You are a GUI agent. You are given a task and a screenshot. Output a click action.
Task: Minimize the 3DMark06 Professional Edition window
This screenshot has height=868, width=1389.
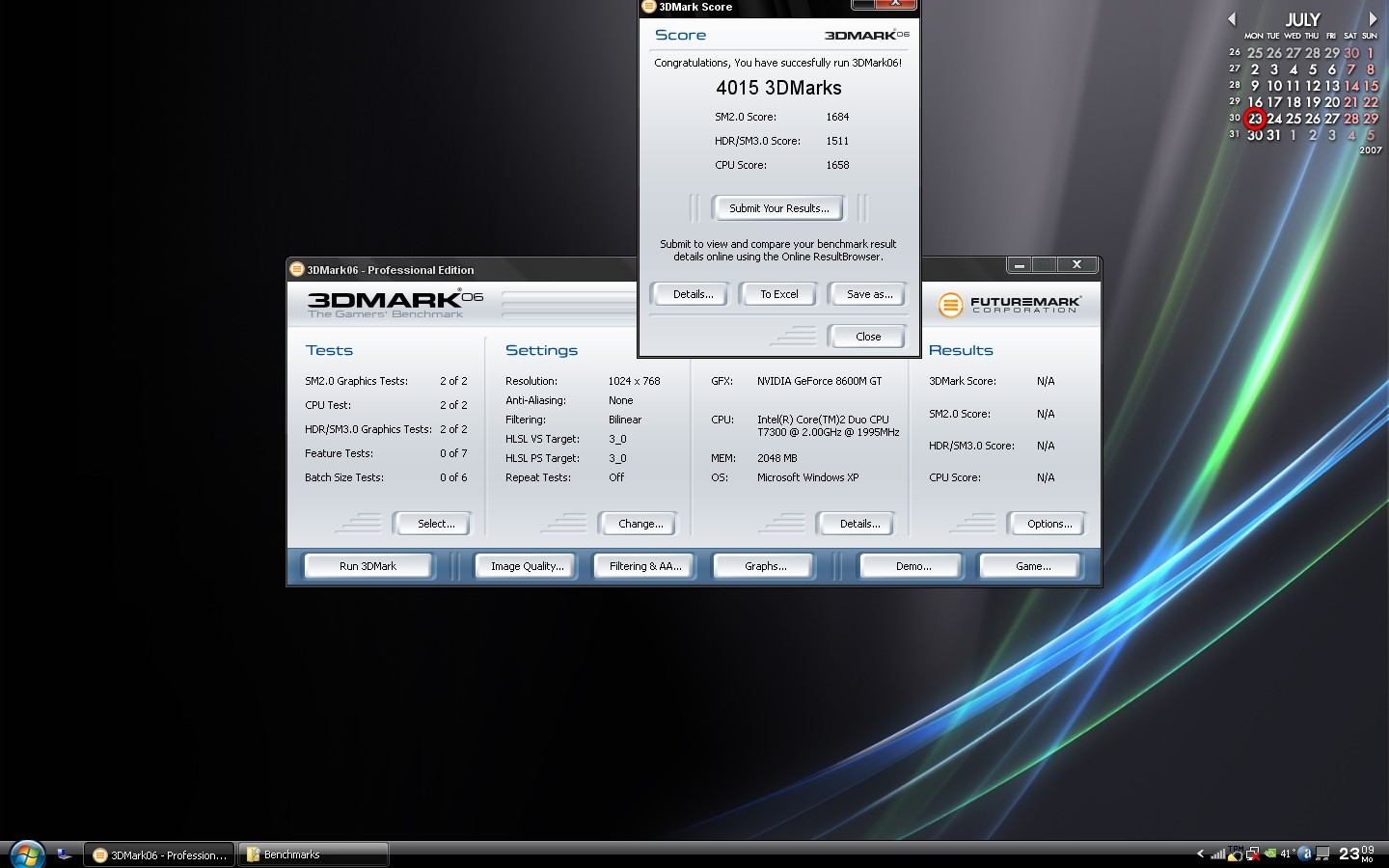1020,265
